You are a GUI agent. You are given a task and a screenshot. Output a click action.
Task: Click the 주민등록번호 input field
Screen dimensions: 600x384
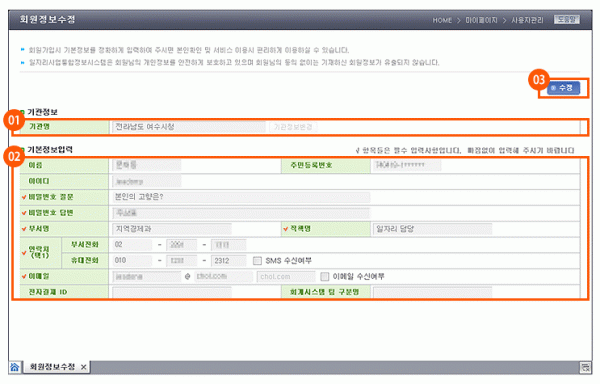point(407,165)
